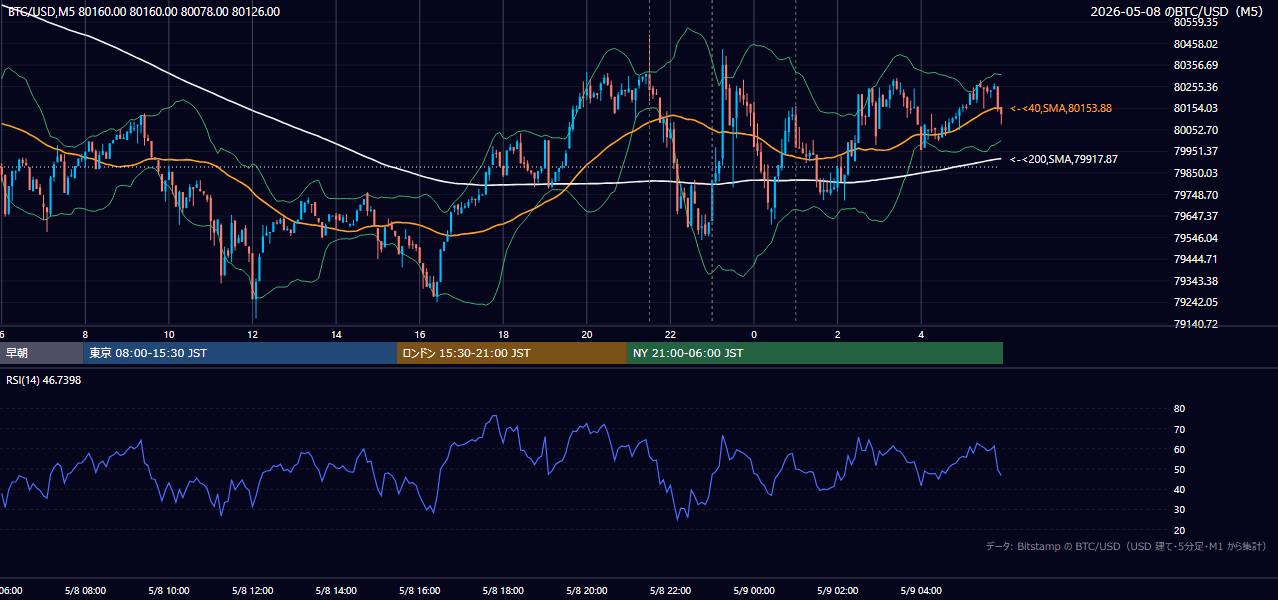Click price axis label 80052.70
Viewport: 1278px width, 600px height.
(x=1196, y=130)
